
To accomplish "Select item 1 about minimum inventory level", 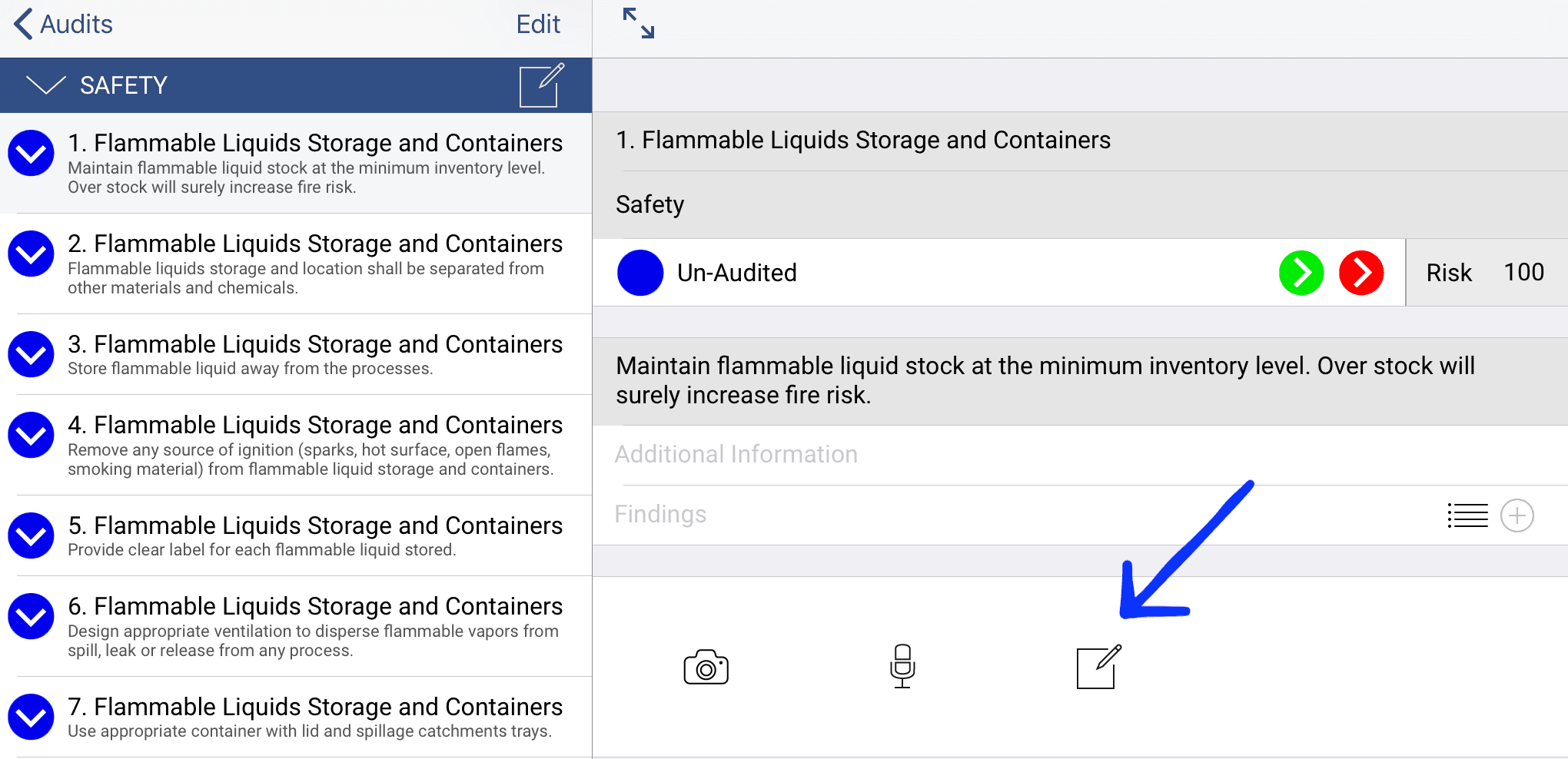I will 315,164.
